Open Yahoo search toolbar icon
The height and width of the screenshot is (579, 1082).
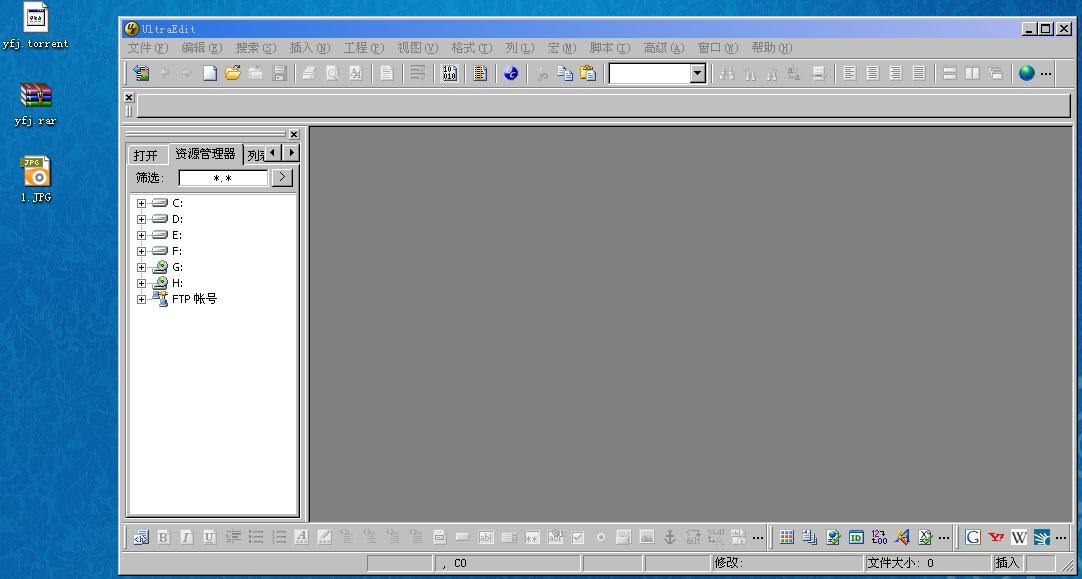pyautogui.click(x=996, y=537)
